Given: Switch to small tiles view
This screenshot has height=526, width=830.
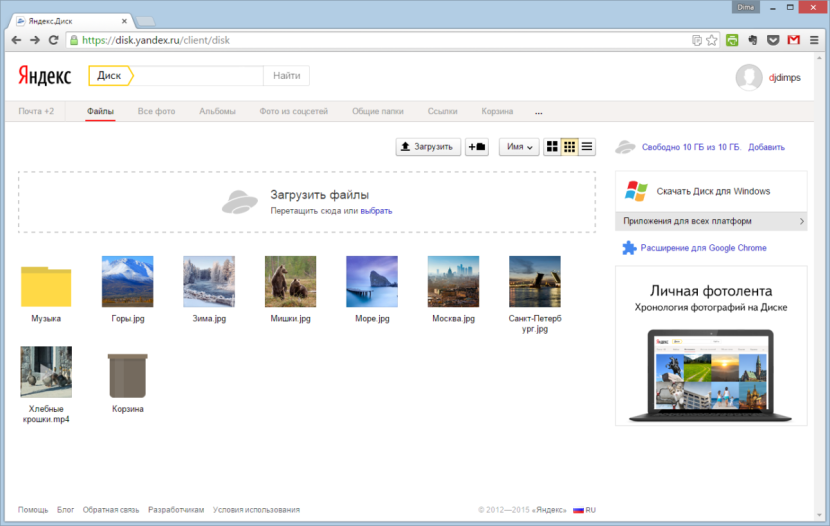Looking at the screenshot, I should [x=570, y=147].
